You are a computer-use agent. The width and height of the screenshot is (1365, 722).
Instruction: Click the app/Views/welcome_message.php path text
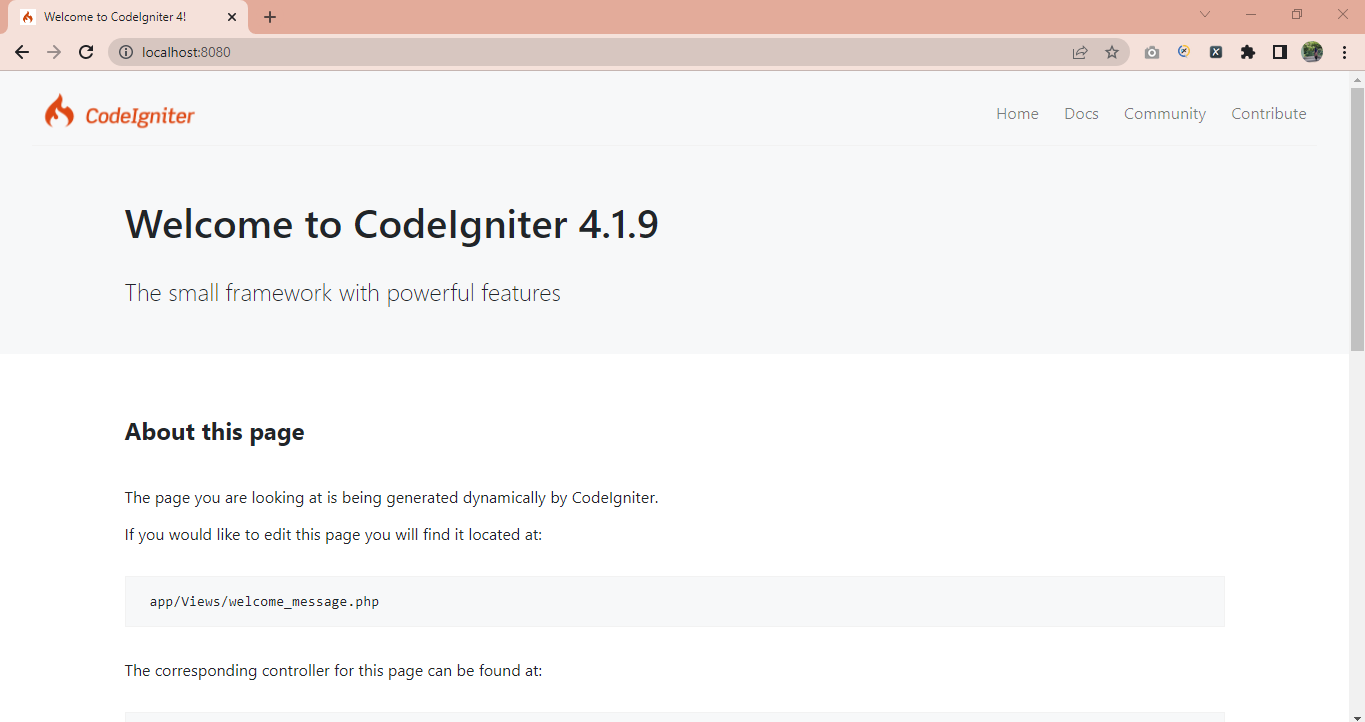pos(264,602)
